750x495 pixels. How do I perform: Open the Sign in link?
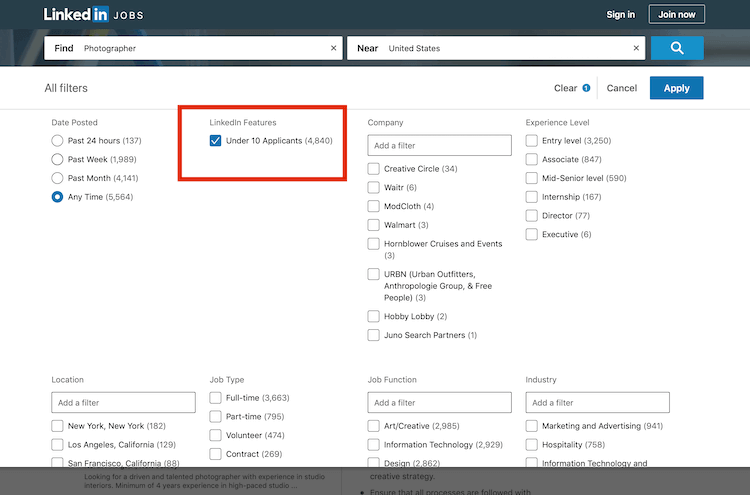pyautogui.click(x=620, y=15)
